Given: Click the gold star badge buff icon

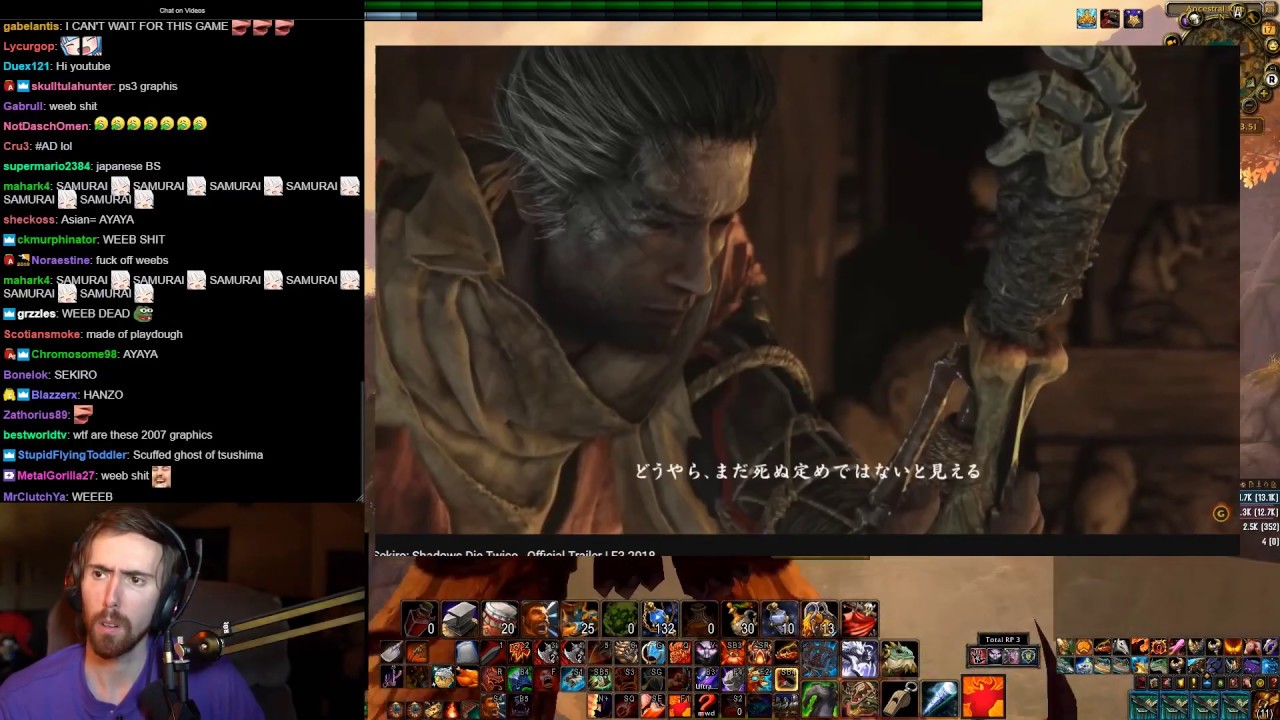Looking at the screenshot, I should (x=1133, y=19).
